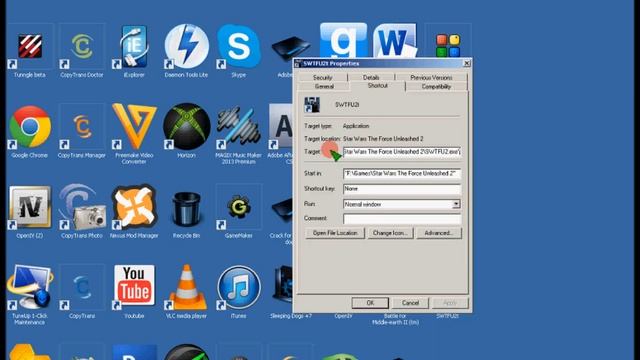The width and height of the screenshot is (640, 360).
Task: Click the Word icon on desktop
Action: tap(394, 41)
